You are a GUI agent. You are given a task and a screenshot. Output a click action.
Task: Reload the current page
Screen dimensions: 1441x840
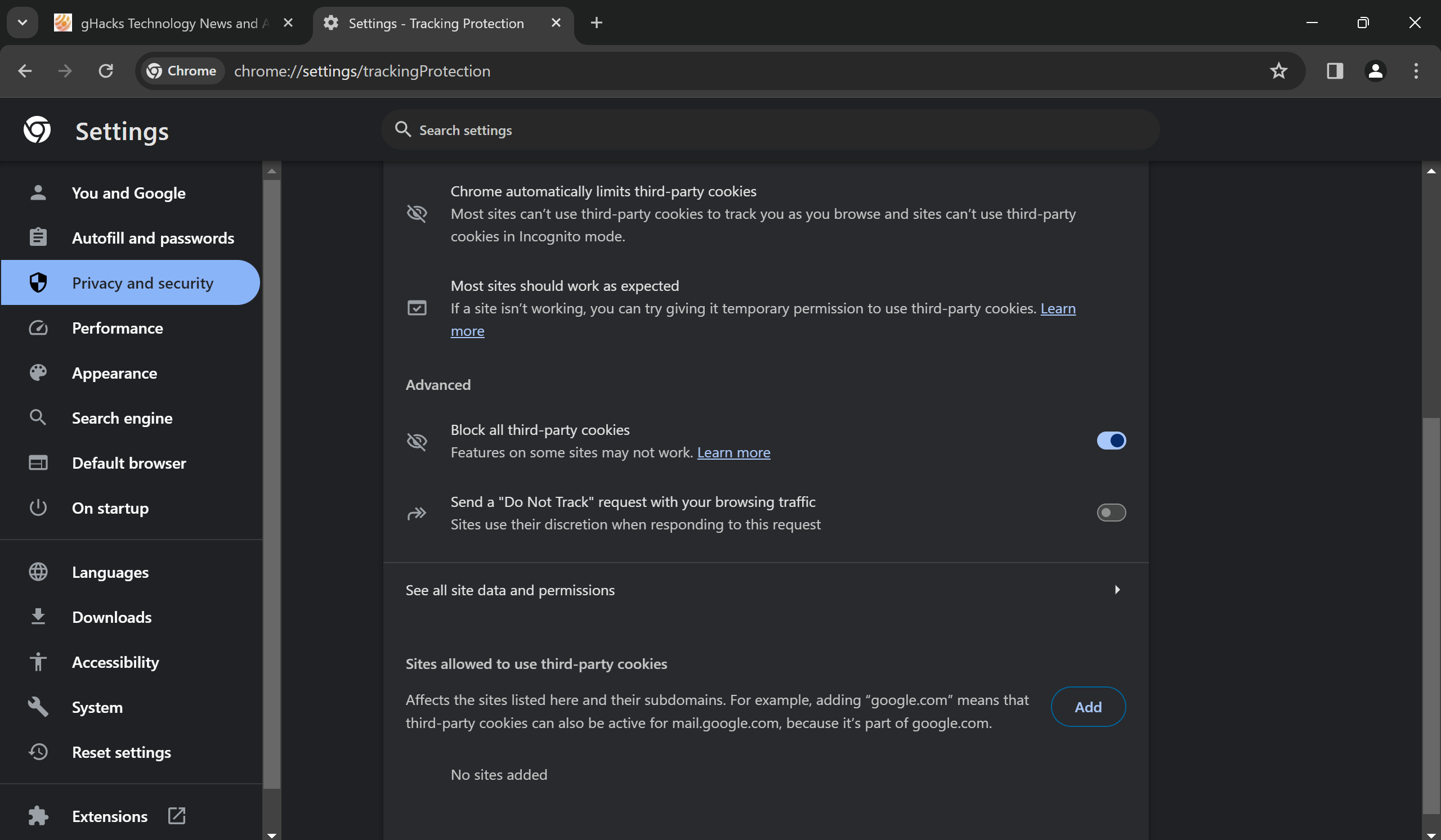(x=106, y=71)
